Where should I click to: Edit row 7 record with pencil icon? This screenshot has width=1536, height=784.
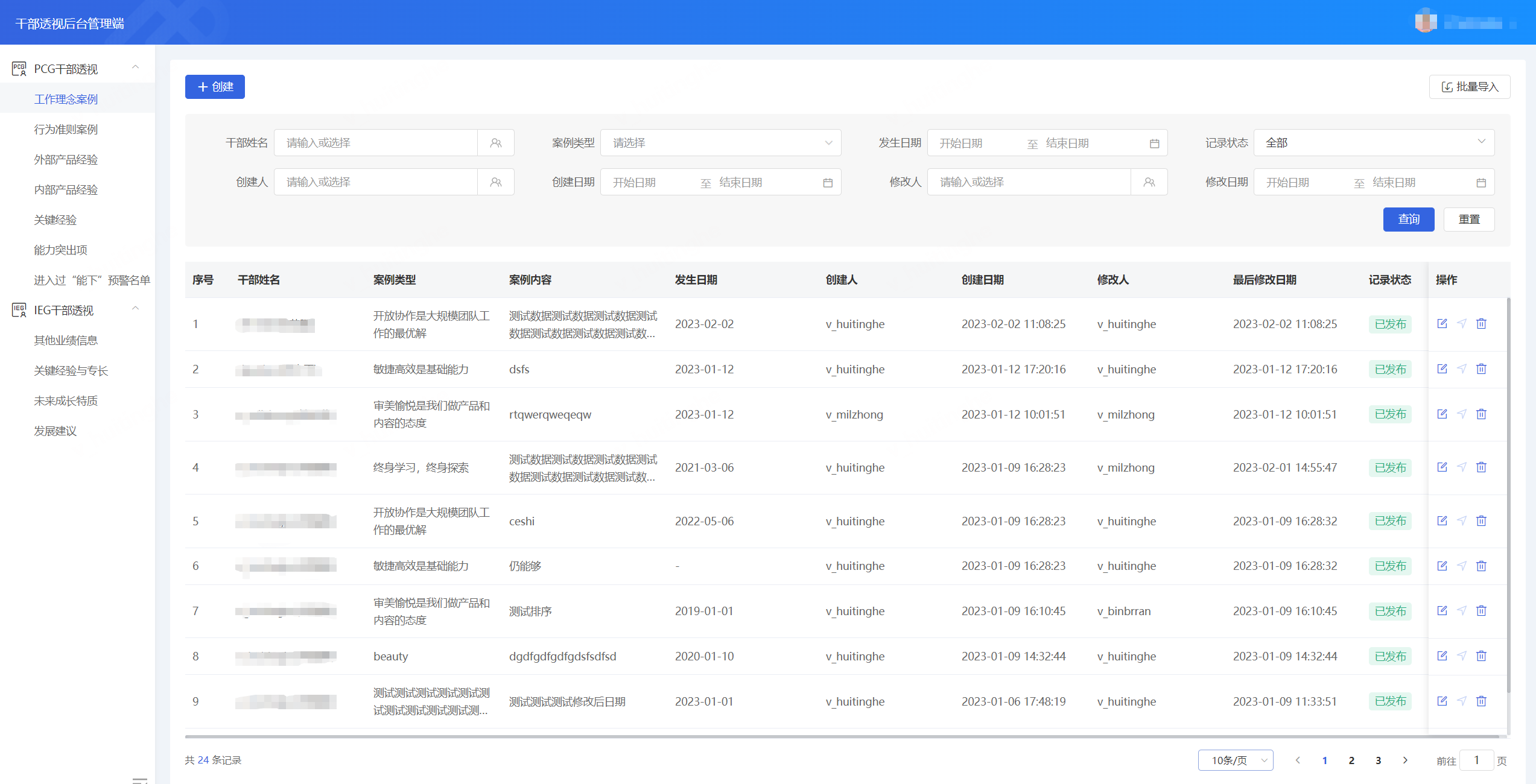tap(1442, 611)
